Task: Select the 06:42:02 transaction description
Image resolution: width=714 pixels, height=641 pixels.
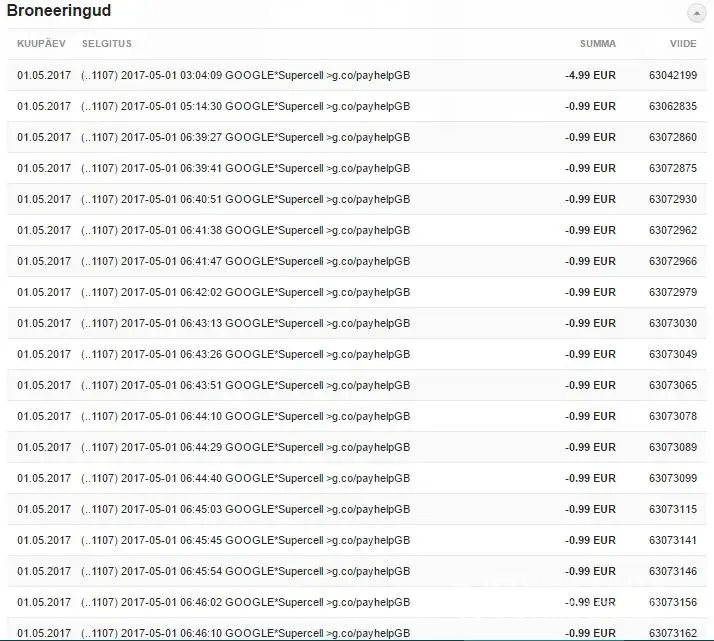Action: pyautogui.click(x=245, y=292)
